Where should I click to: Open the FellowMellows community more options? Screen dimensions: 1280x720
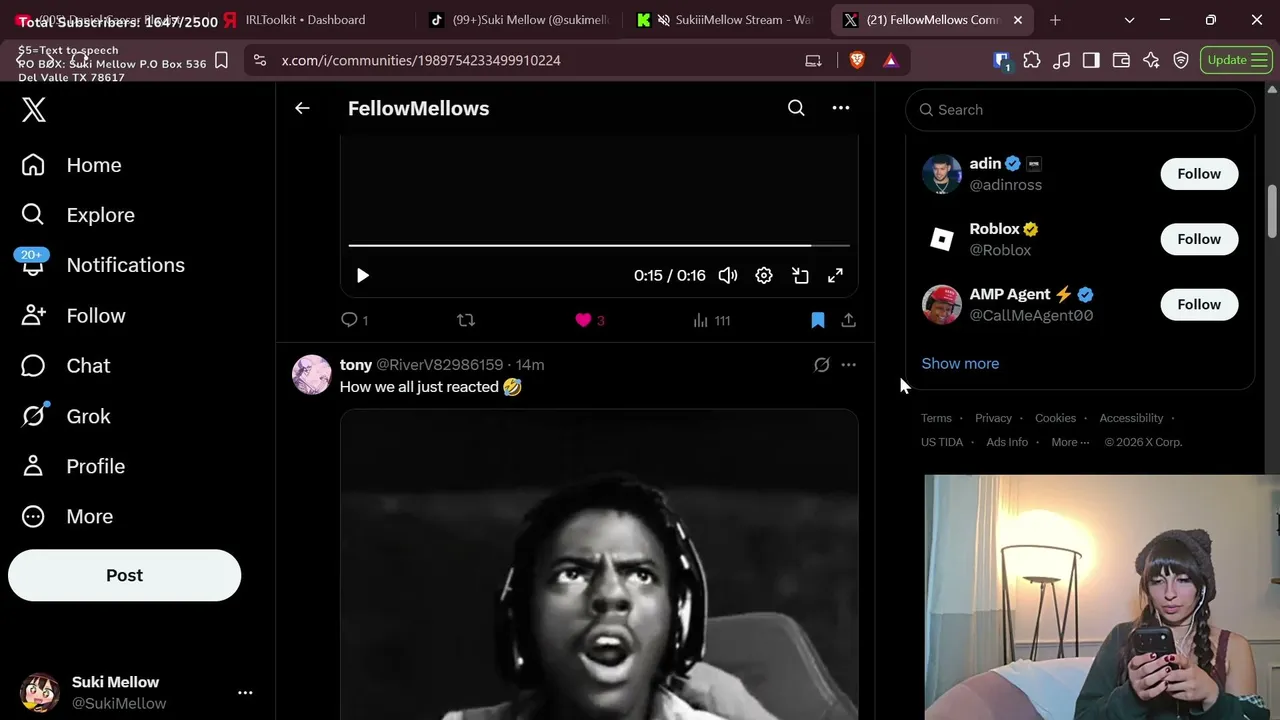coord(841,108)
